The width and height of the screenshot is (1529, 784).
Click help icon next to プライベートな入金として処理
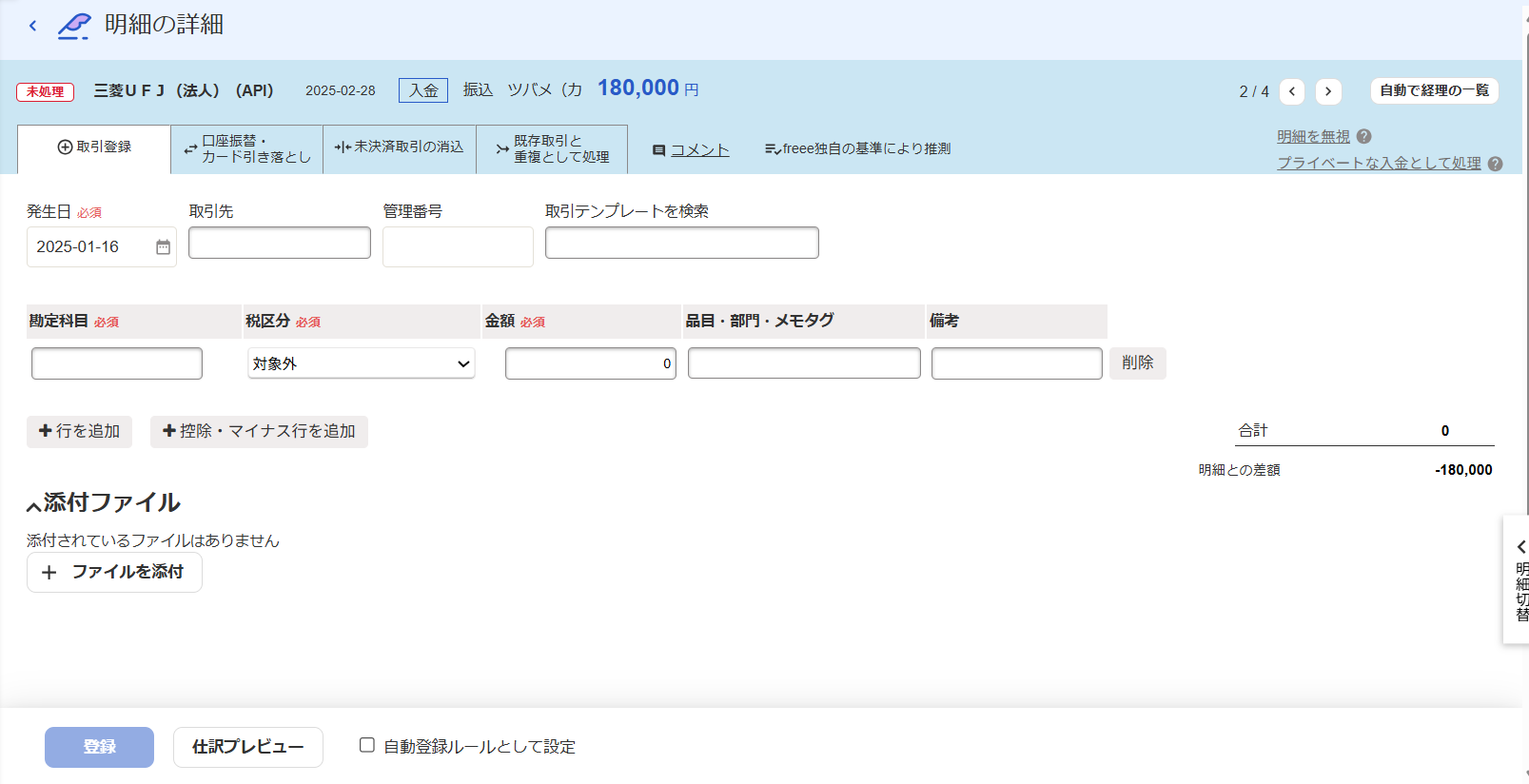tap(1495, 163)
